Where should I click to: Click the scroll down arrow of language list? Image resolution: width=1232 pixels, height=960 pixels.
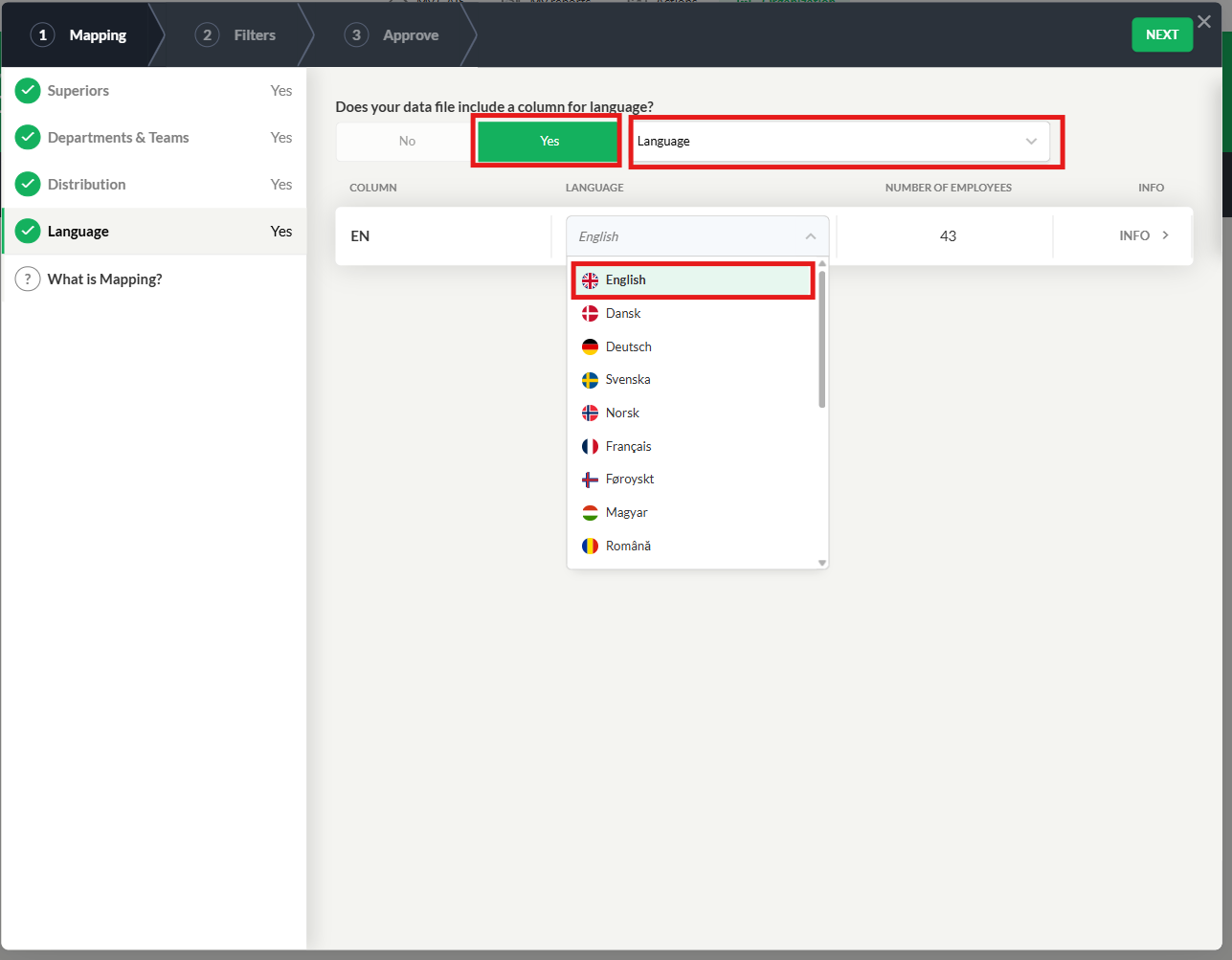(821, 563)
